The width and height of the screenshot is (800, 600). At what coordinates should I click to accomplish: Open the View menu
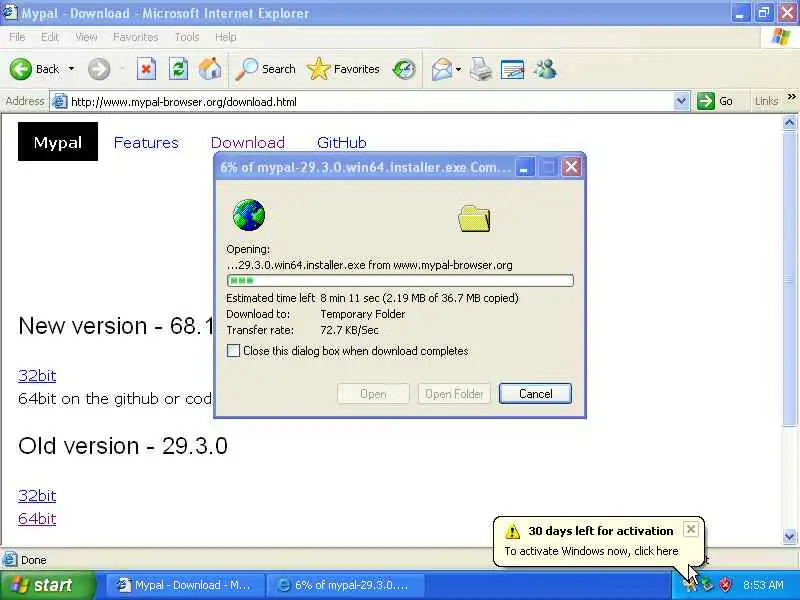coord(86,37)
